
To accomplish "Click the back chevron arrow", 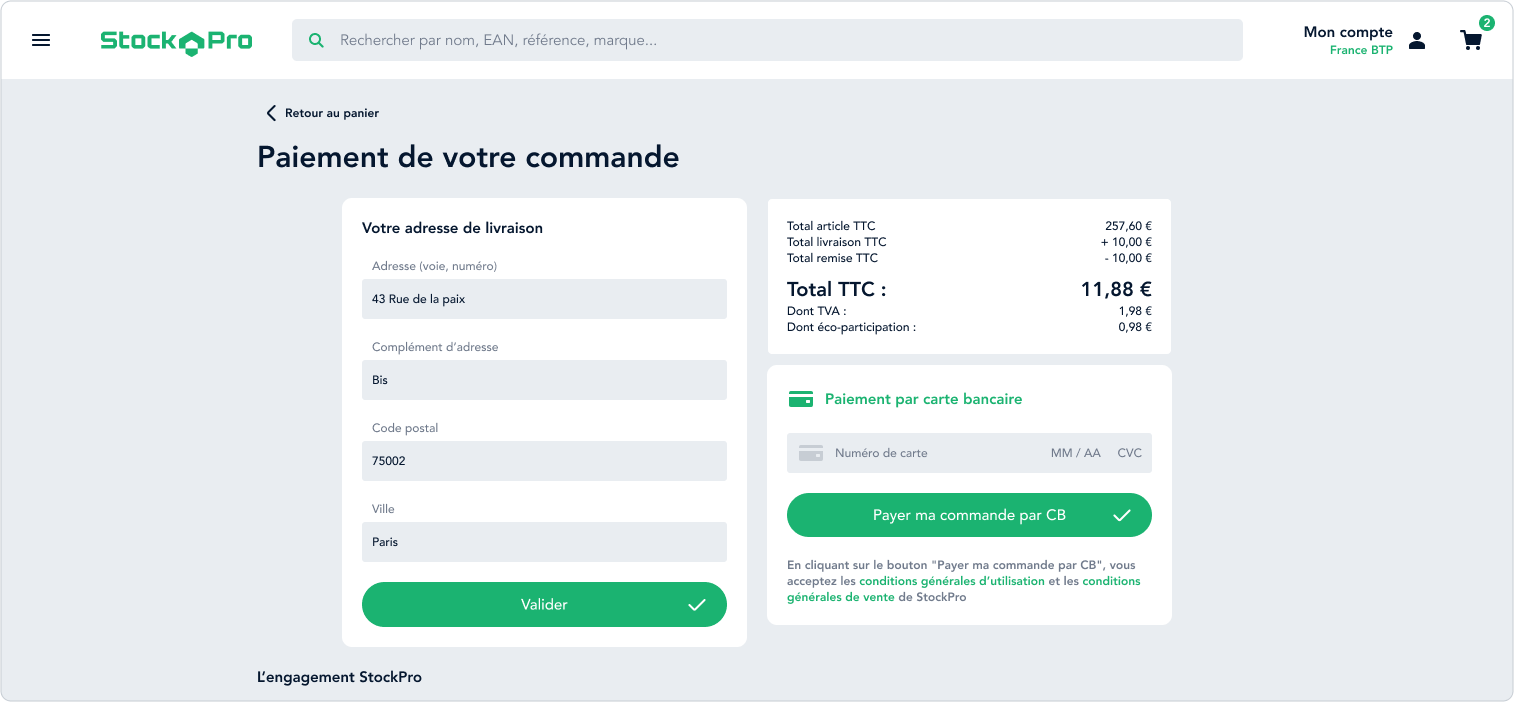I will pyautogui.click(x=270, y=113).
